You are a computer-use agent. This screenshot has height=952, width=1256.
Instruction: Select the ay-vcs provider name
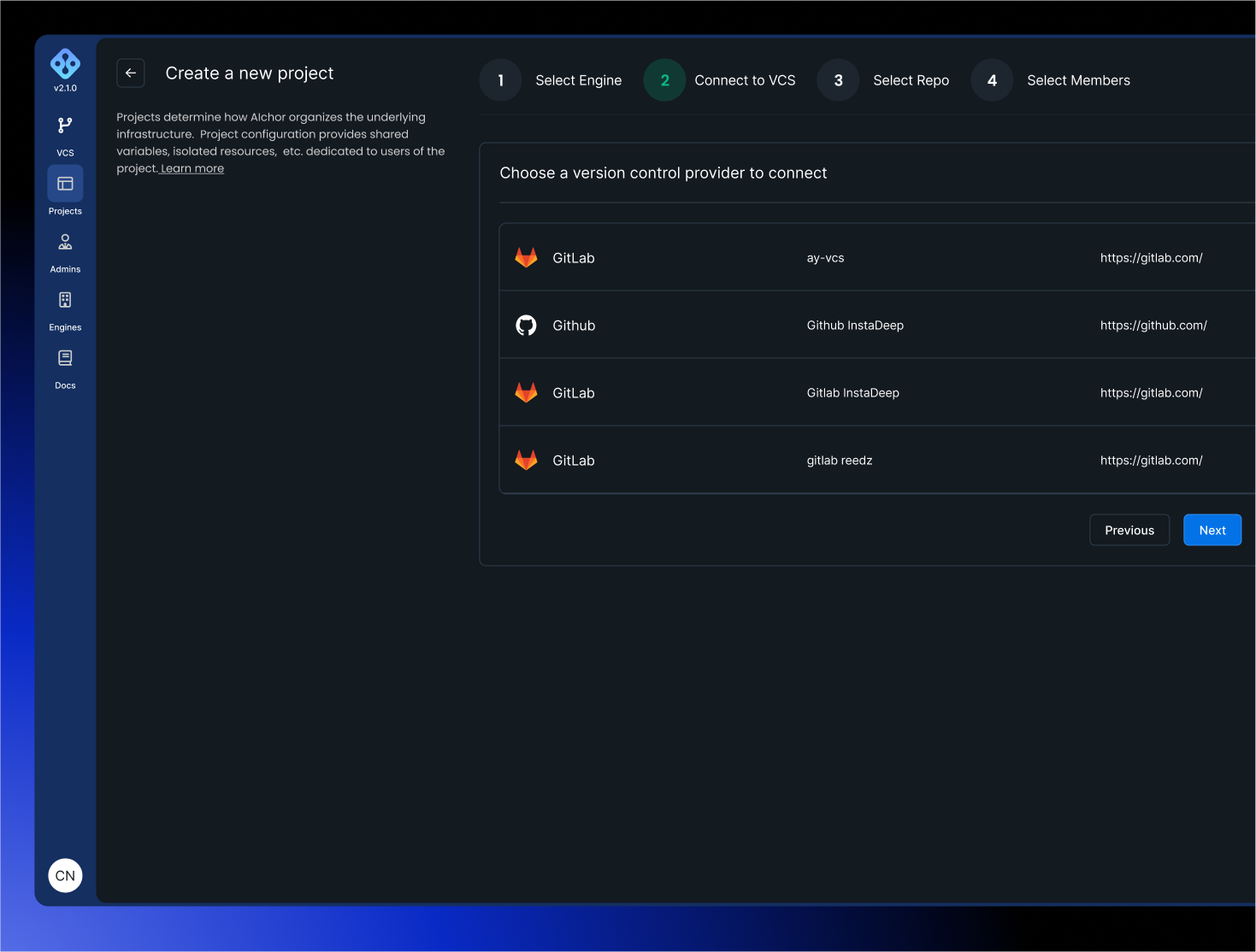(x=825, y=257)
